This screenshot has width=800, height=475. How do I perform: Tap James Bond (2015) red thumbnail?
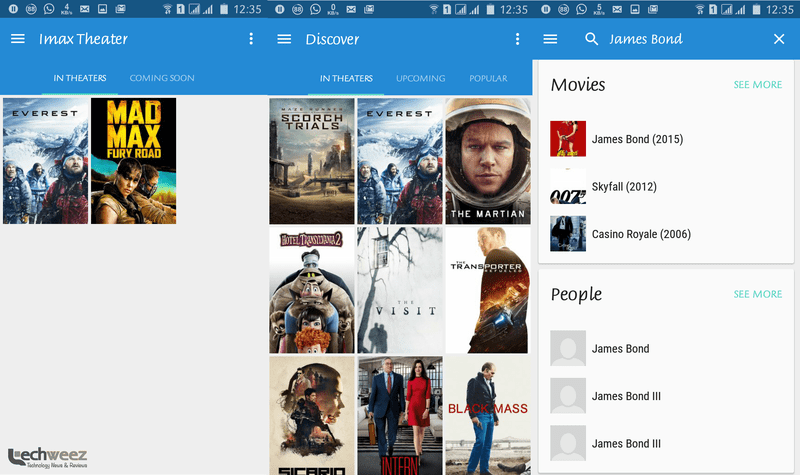click(568, 139)
